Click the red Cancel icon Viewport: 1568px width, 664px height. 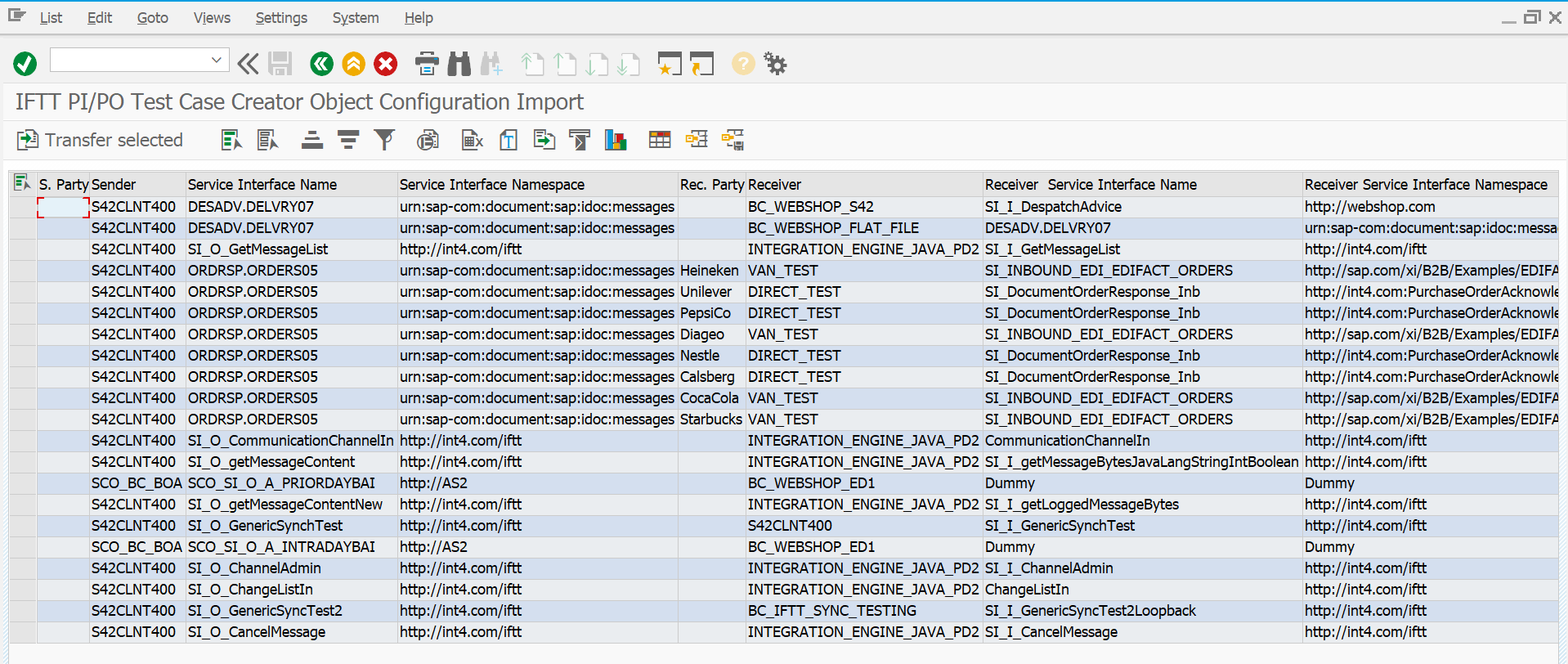386,64
